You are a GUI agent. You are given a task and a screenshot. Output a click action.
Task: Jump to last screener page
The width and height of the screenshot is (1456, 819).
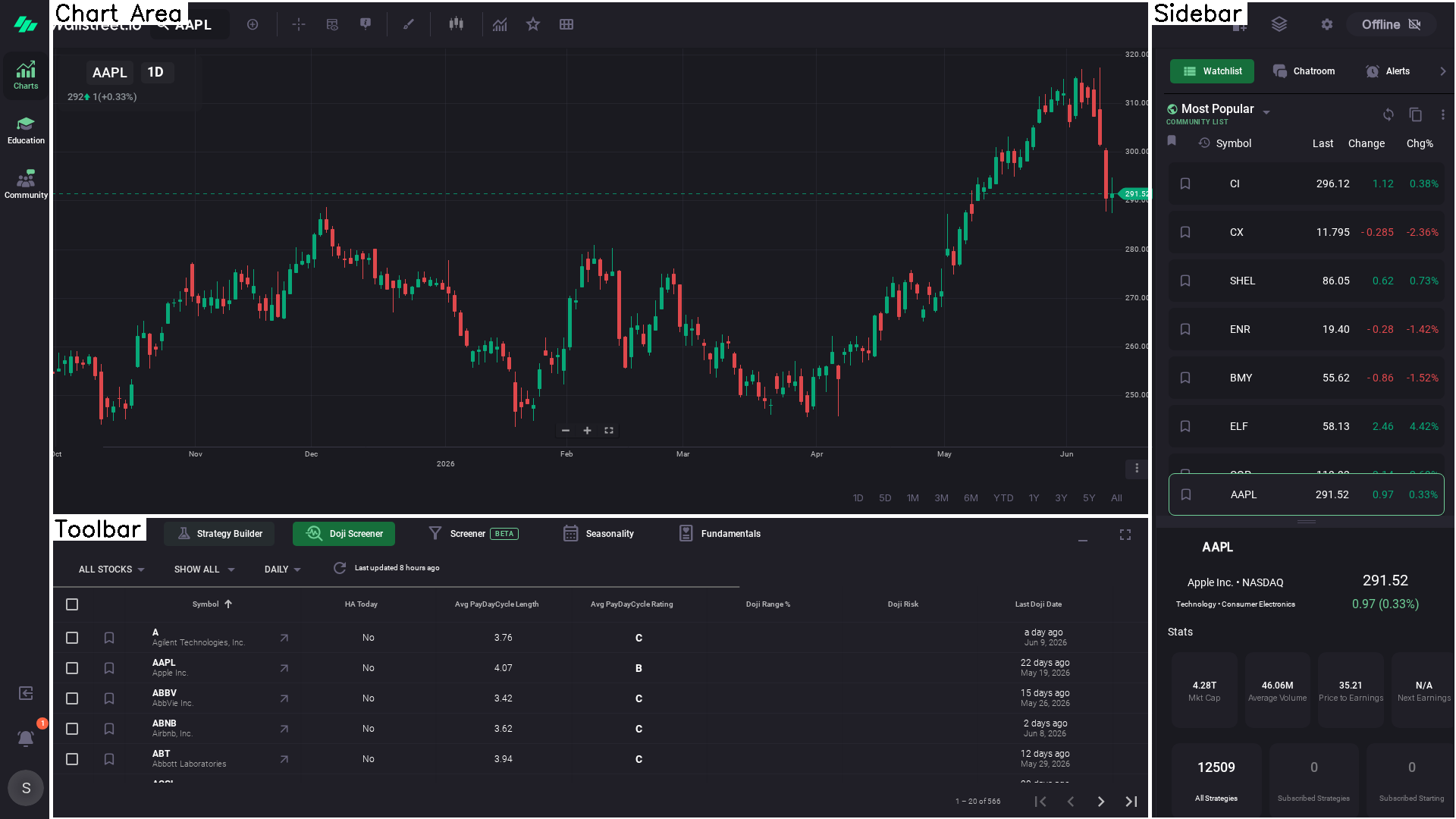[1131, 802]
